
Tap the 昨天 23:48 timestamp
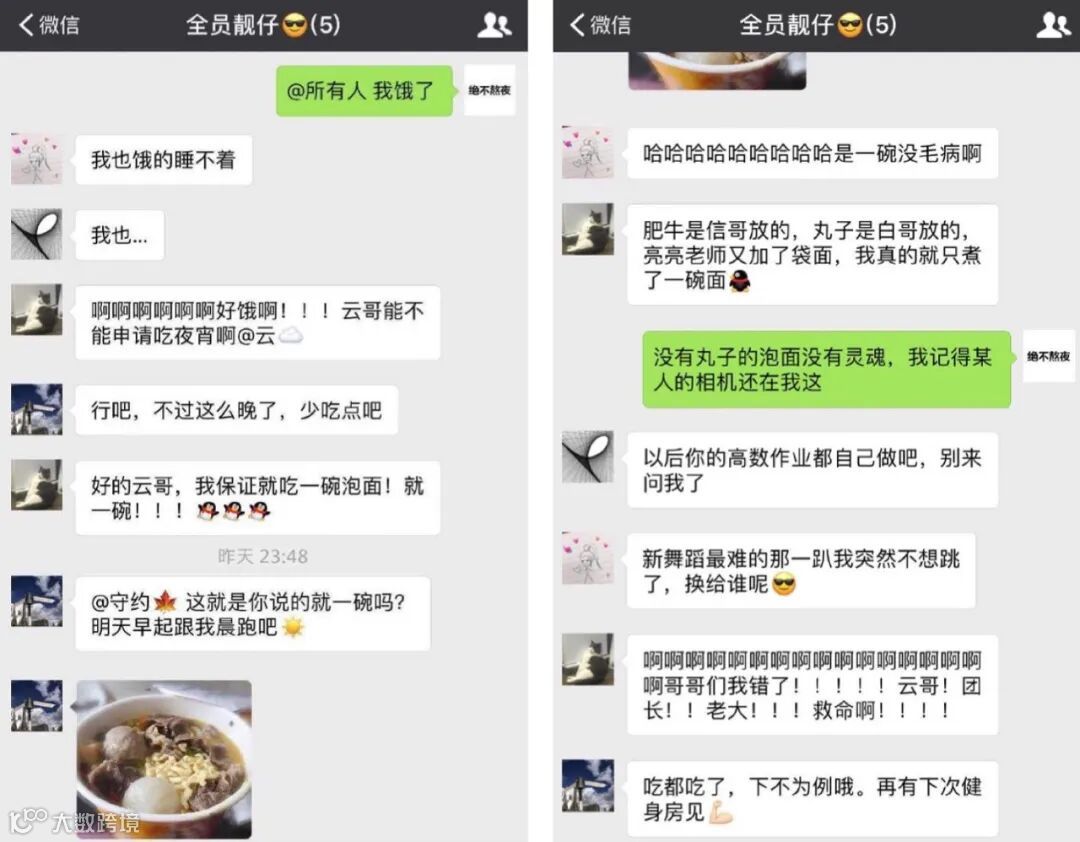click(263, 556)
